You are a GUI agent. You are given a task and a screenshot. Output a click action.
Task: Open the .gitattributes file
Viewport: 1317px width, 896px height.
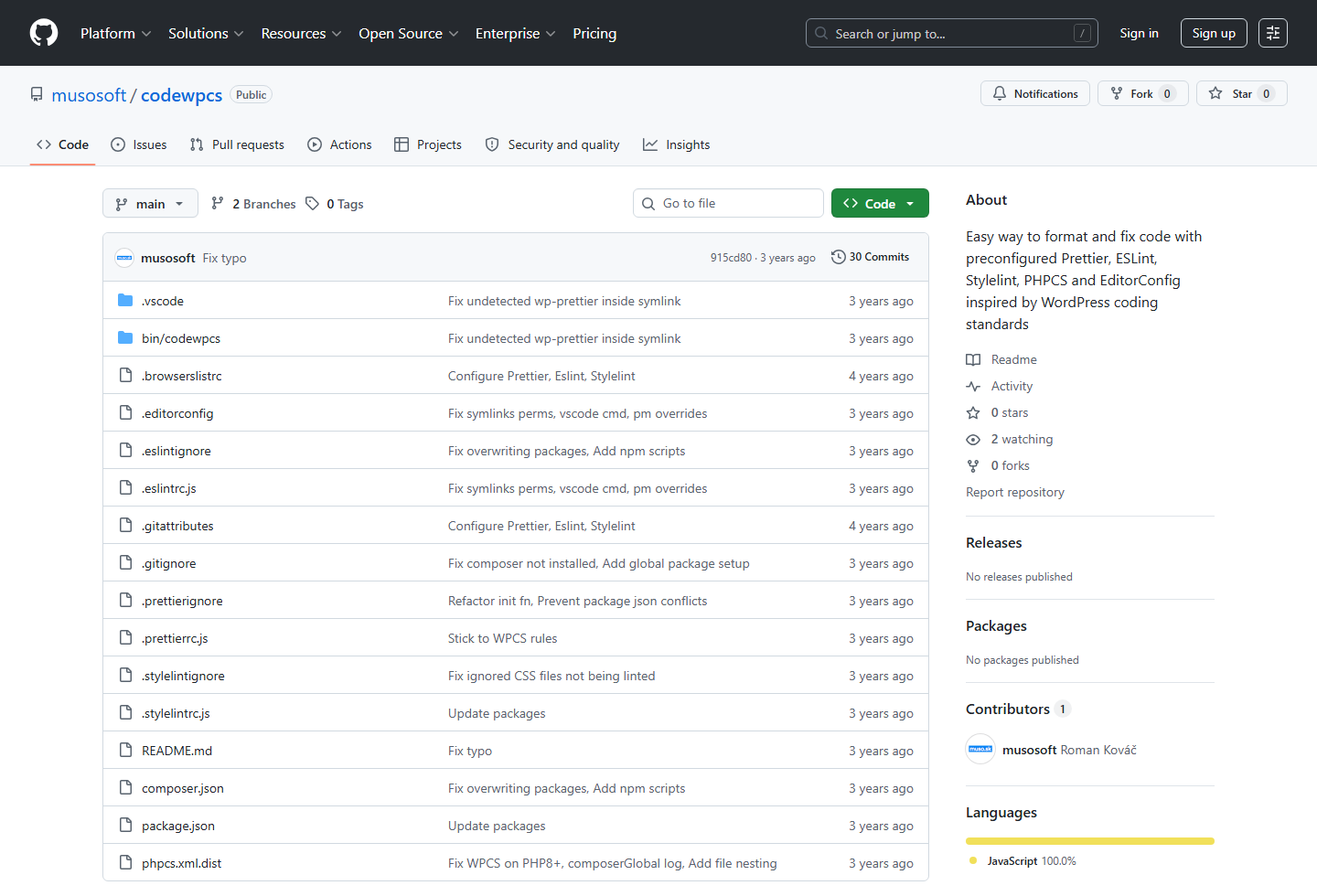pyautogui.click(x=177, y=526)
